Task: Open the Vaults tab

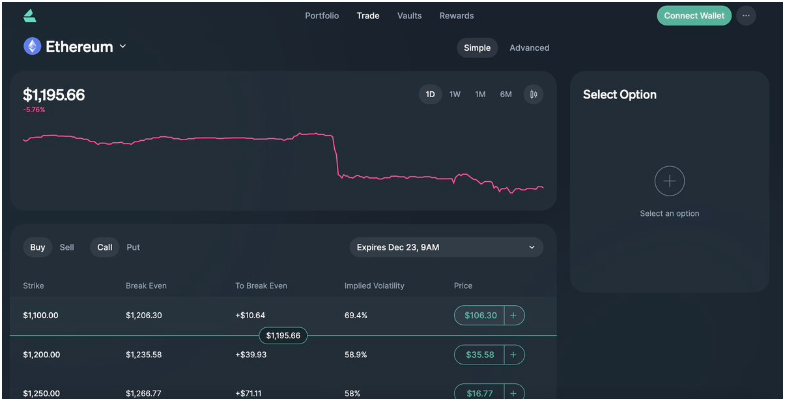Action: click(x=410, y=16)
